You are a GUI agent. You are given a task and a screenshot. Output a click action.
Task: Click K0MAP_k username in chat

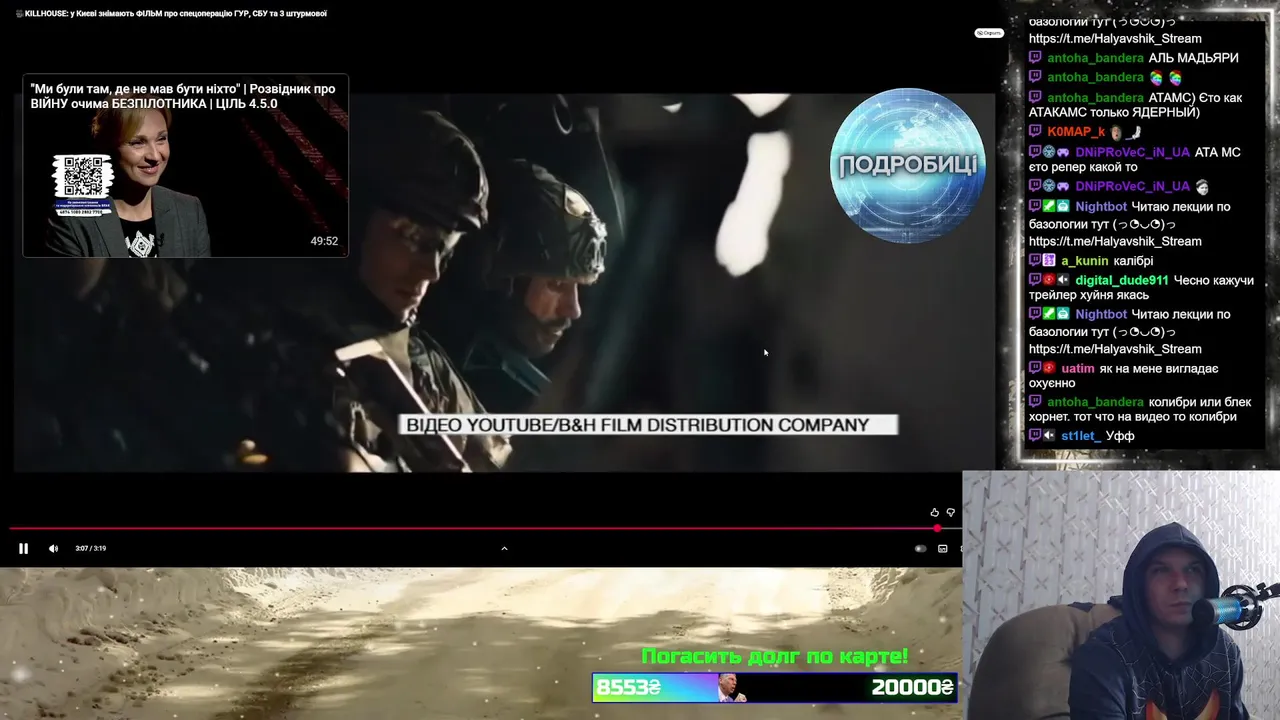click(1076, 132)
